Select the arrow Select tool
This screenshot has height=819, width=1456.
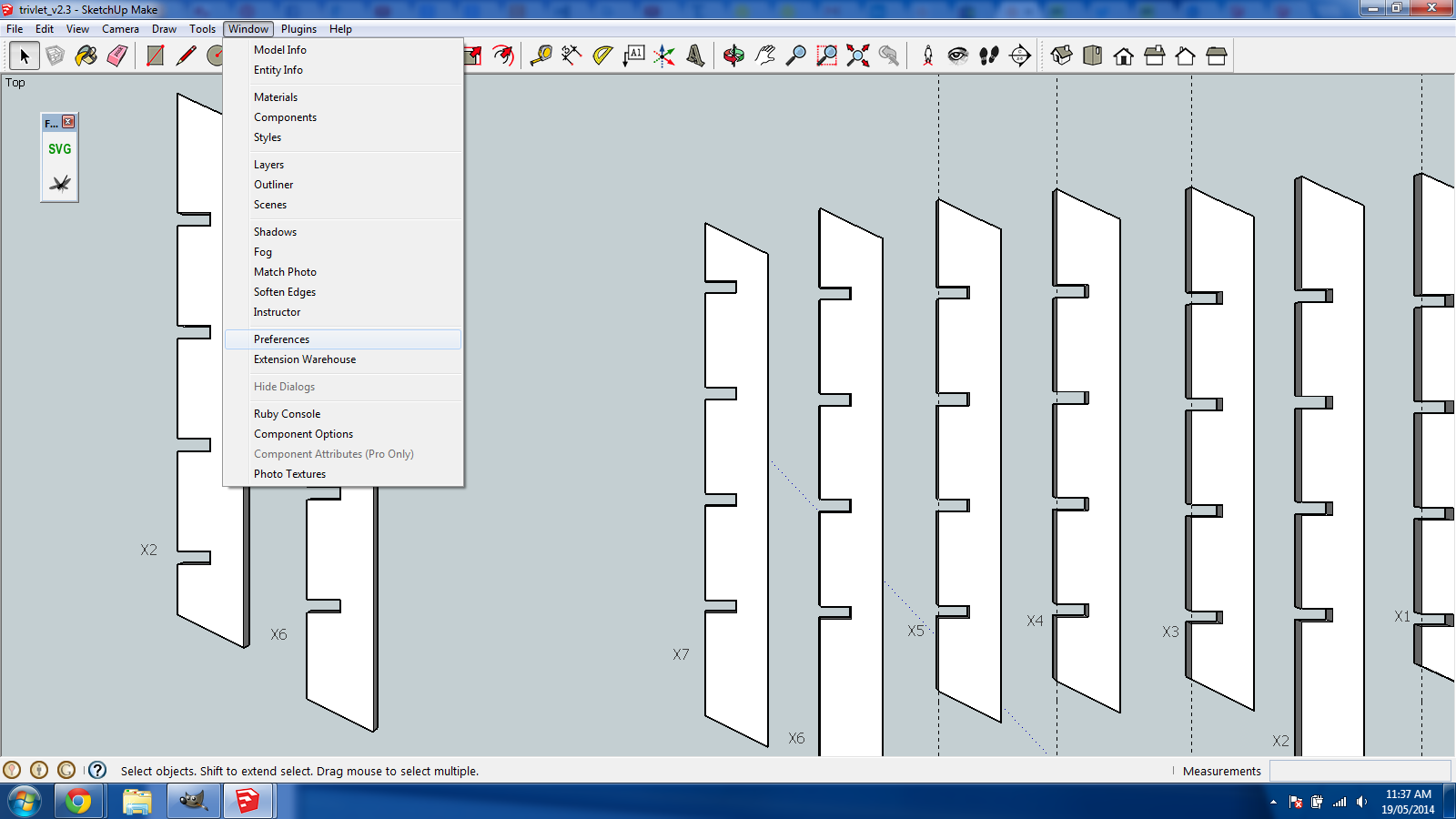(x=25, y=56)
